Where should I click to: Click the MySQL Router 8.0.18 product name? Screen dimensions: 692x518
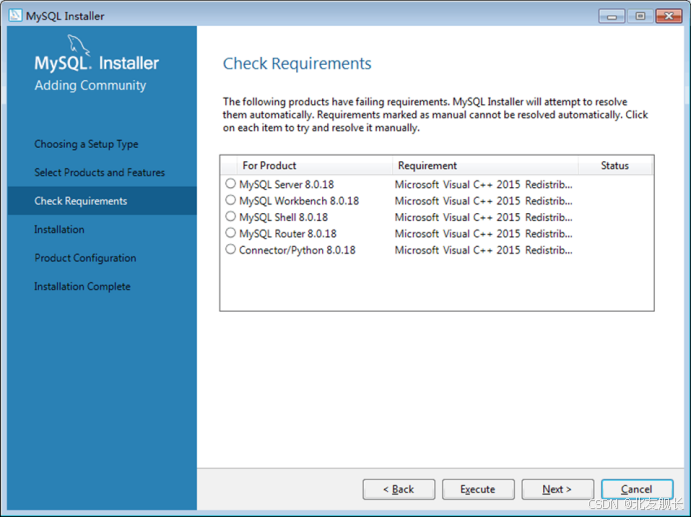coord(288,233)
